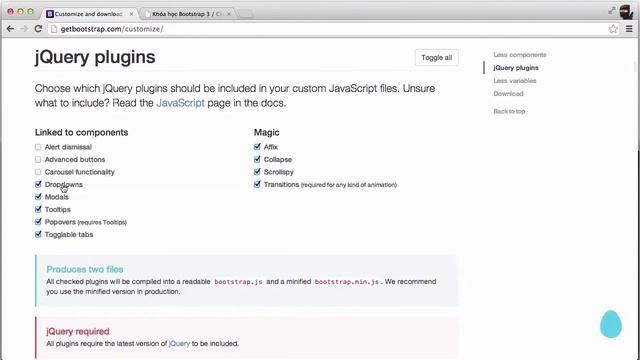
Task: Close the Khóa học Bootstrap 3 tab
Action: click(x=229, y=14)
